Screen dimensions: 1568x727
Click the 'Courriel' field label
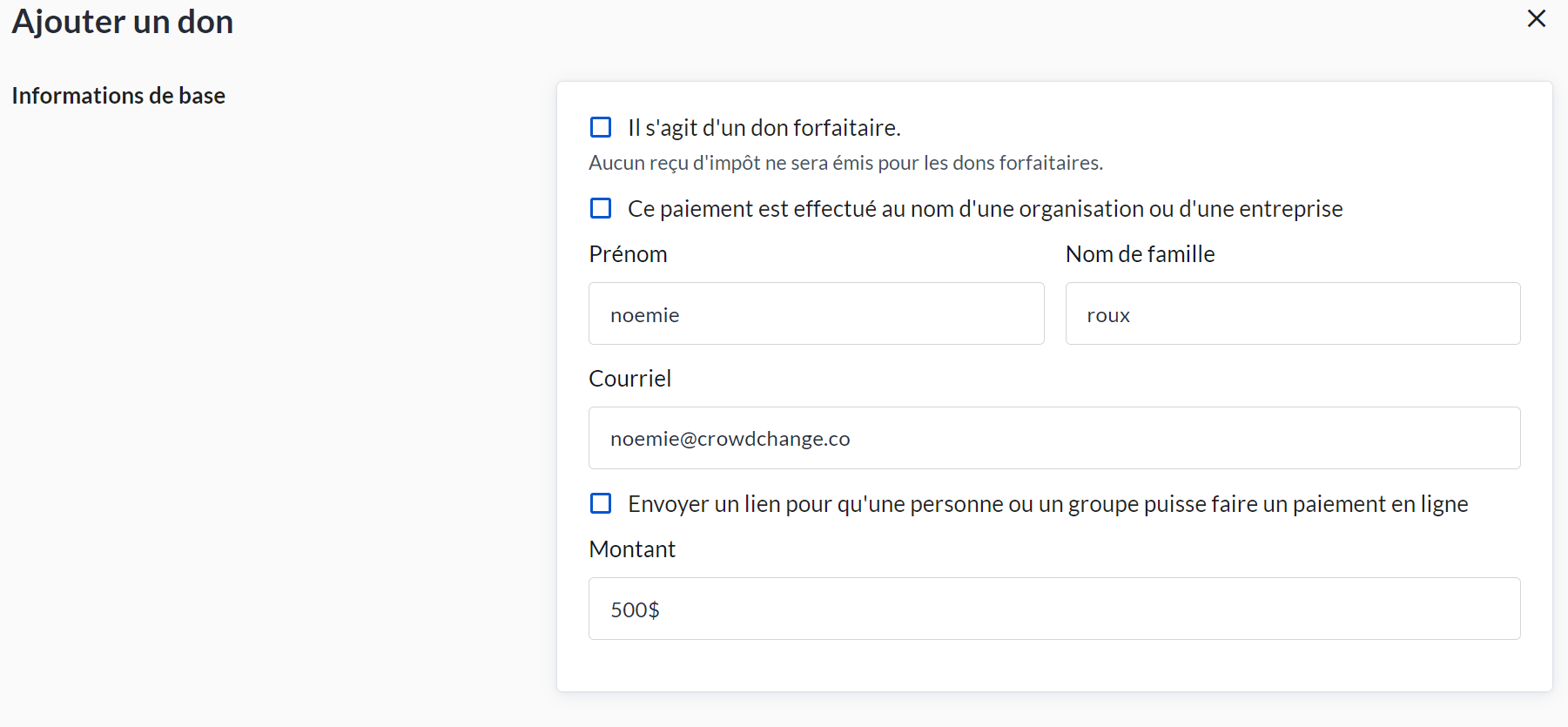(x=629, y=379)
